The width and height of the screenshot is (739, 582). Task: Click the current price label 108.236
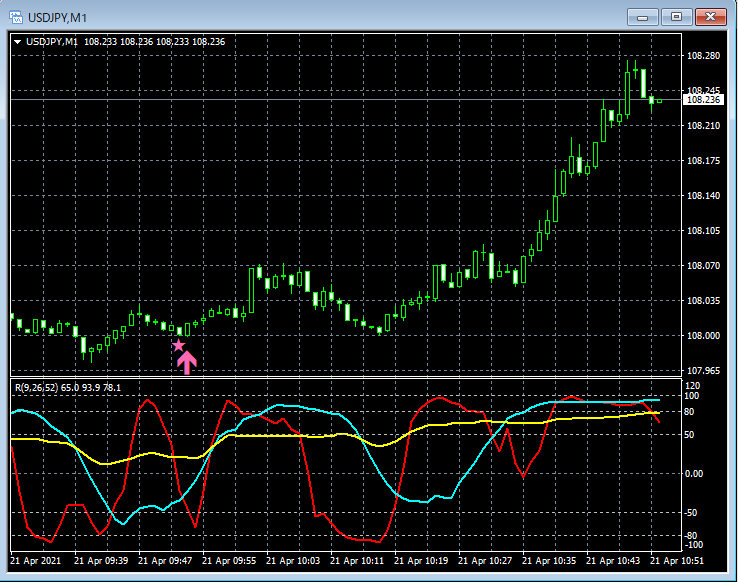pyautogui.click(x=703, y=99)
